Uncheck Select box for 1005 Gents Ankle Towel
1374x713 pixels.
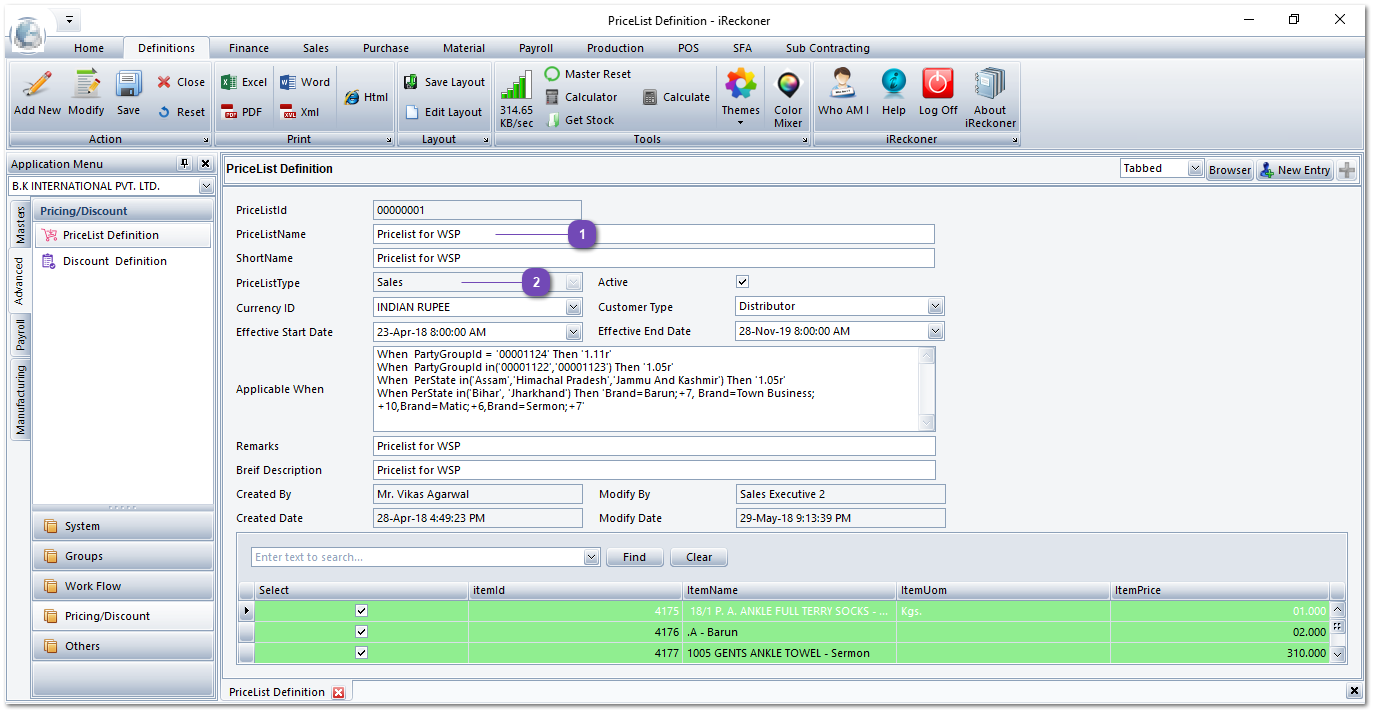361,653
